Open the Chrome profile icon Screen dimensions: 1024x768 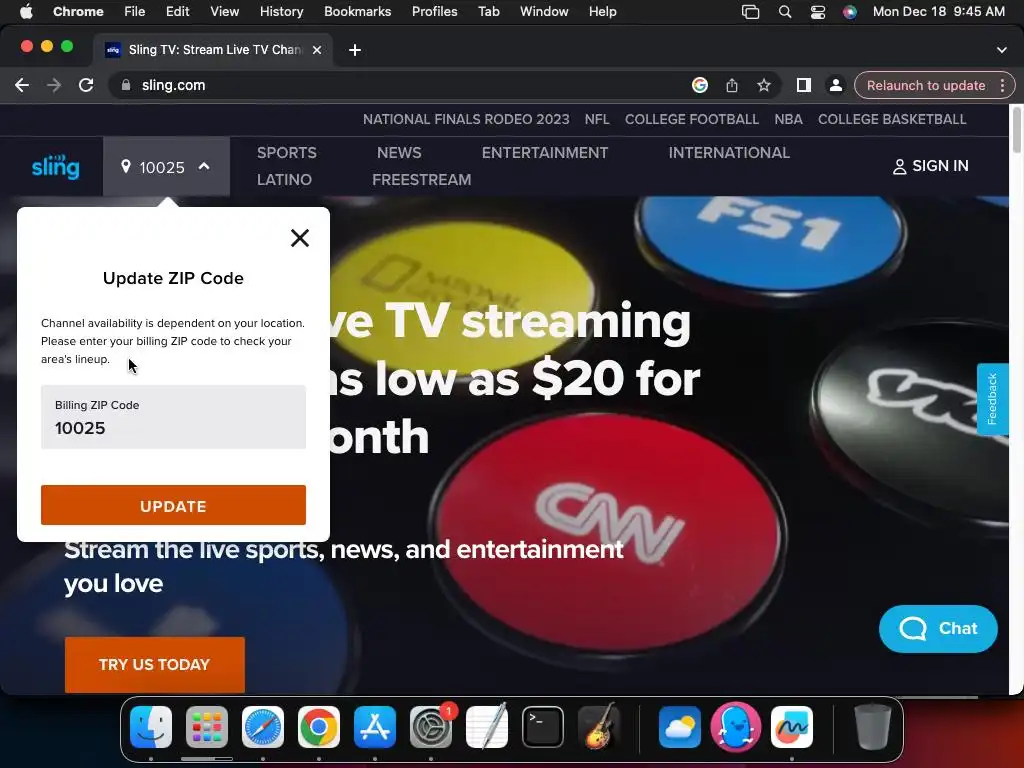835,86
